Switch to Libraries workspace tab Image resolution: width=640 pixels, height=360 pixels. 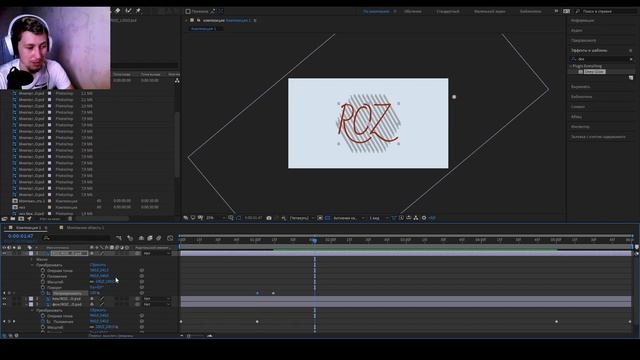pyautogui.click(x=531, y=11)
